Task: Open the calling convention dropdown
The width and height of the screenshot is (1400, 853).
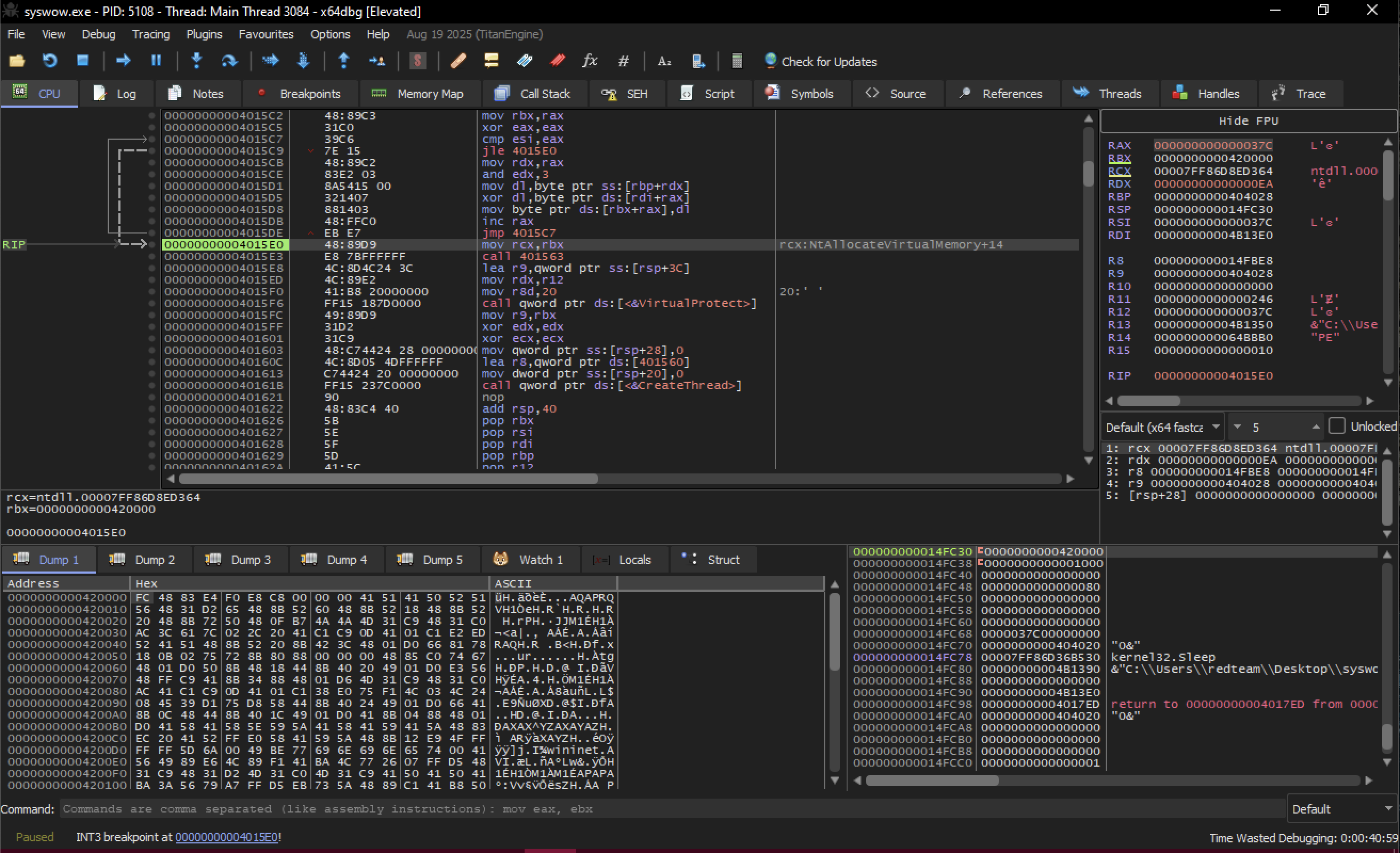Action: point(1164,428)
